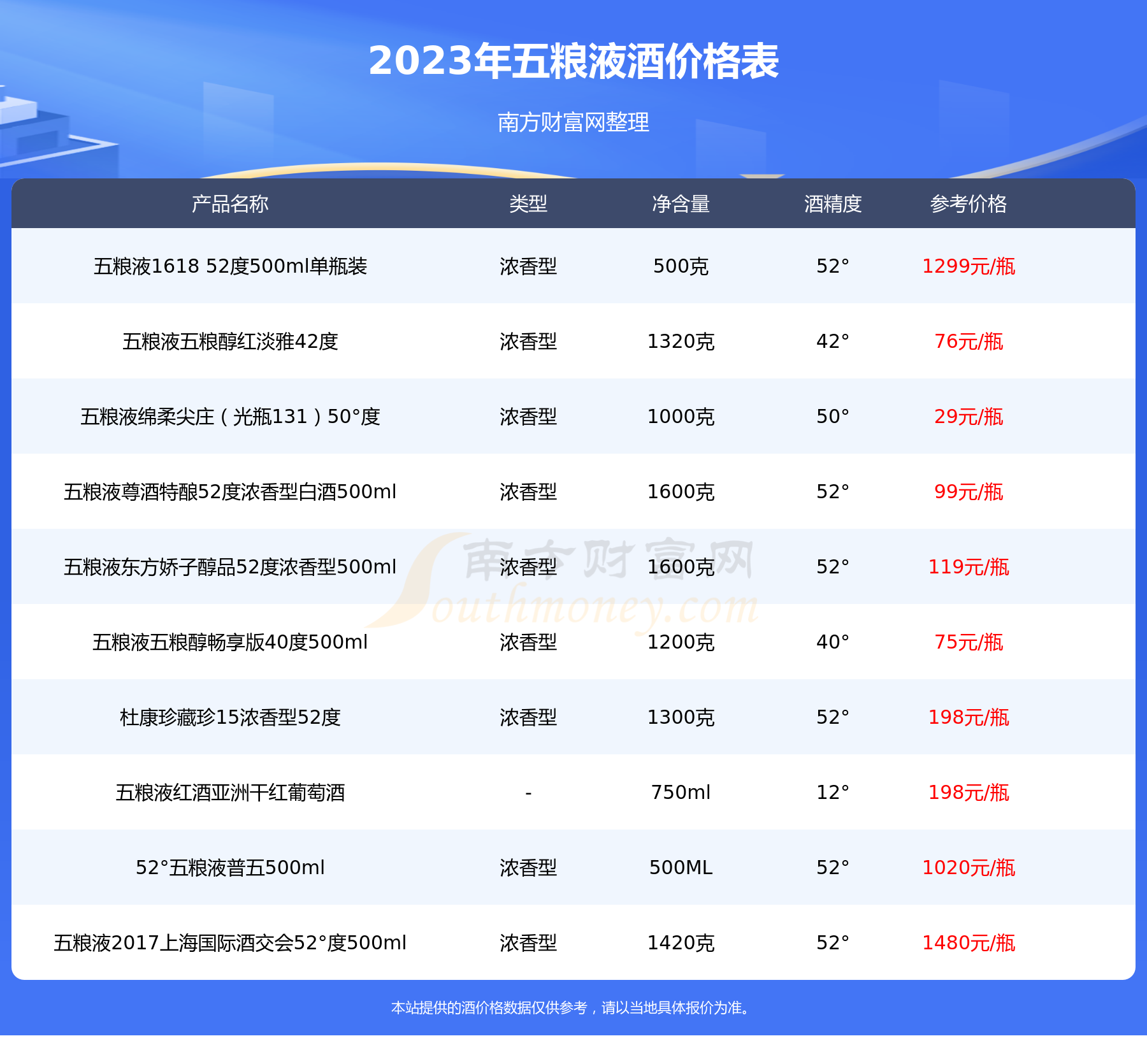The image size is (1147, 1064).
Task: Click product 五粮液1618 52度500ml单瓶装
Action: coord(230,266)
